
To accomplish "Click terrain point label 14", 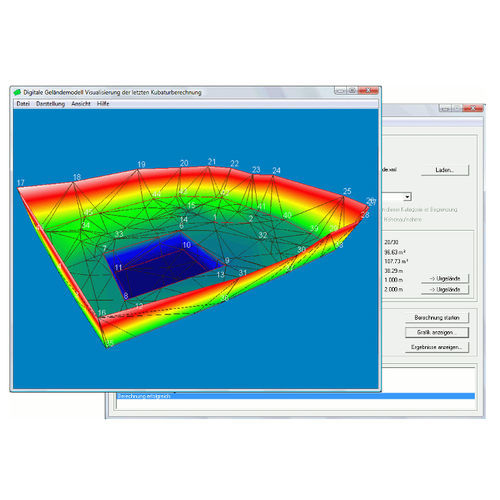I will point(184,219).
